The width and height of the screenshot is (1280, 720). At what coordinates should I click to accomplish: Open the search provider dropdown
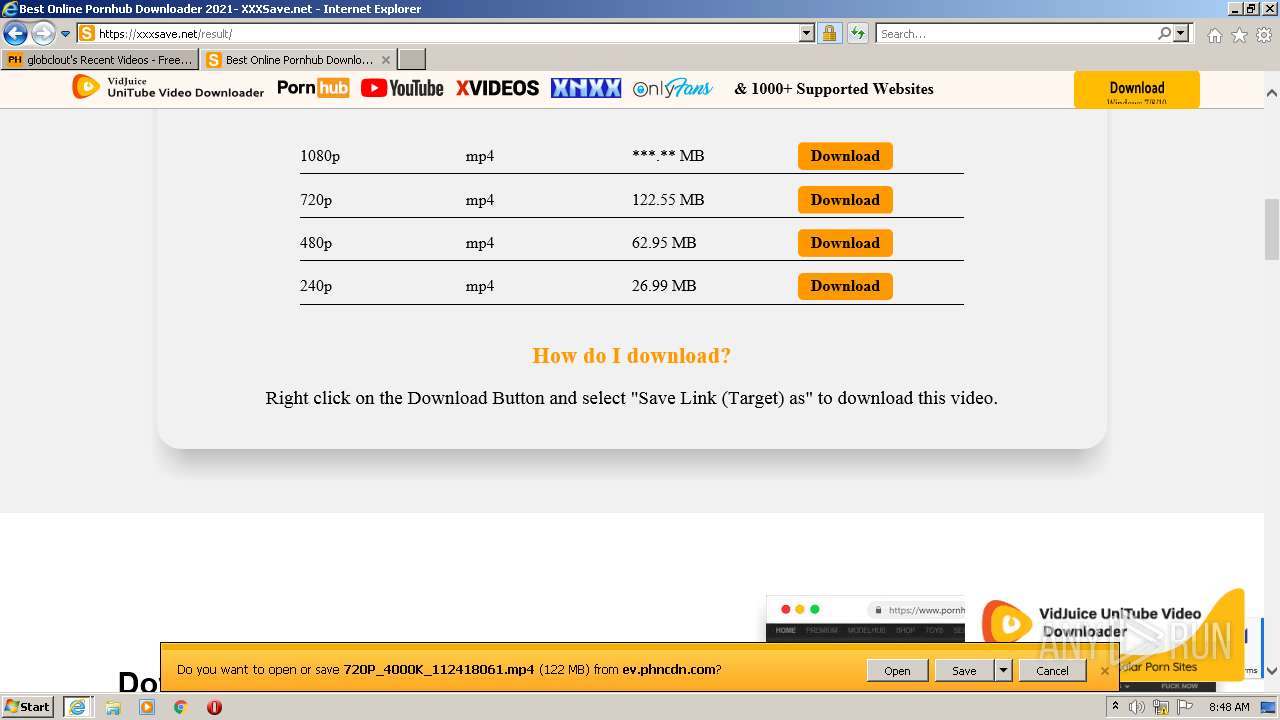(1182, 33)
